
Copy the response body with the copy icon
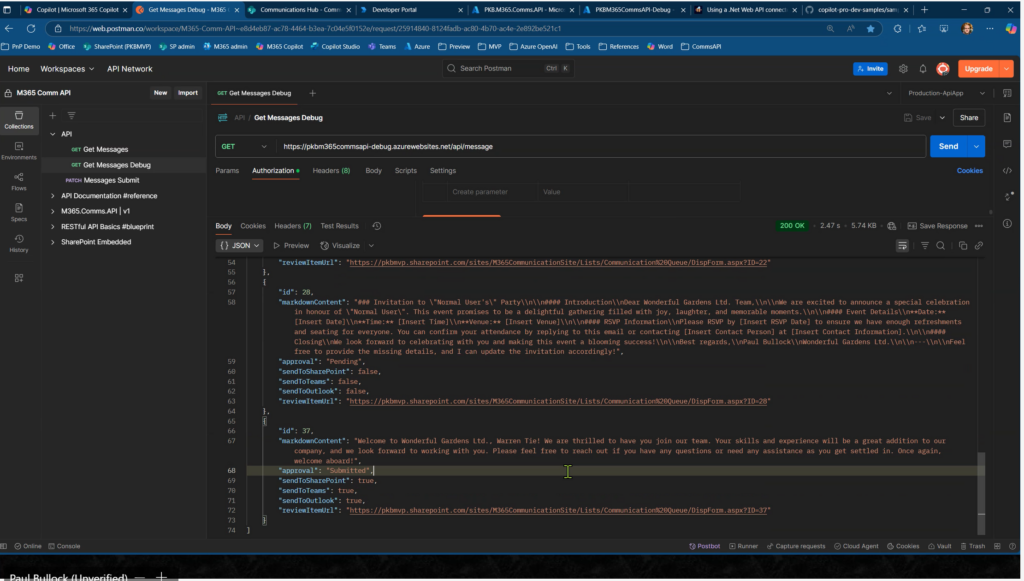963,245
